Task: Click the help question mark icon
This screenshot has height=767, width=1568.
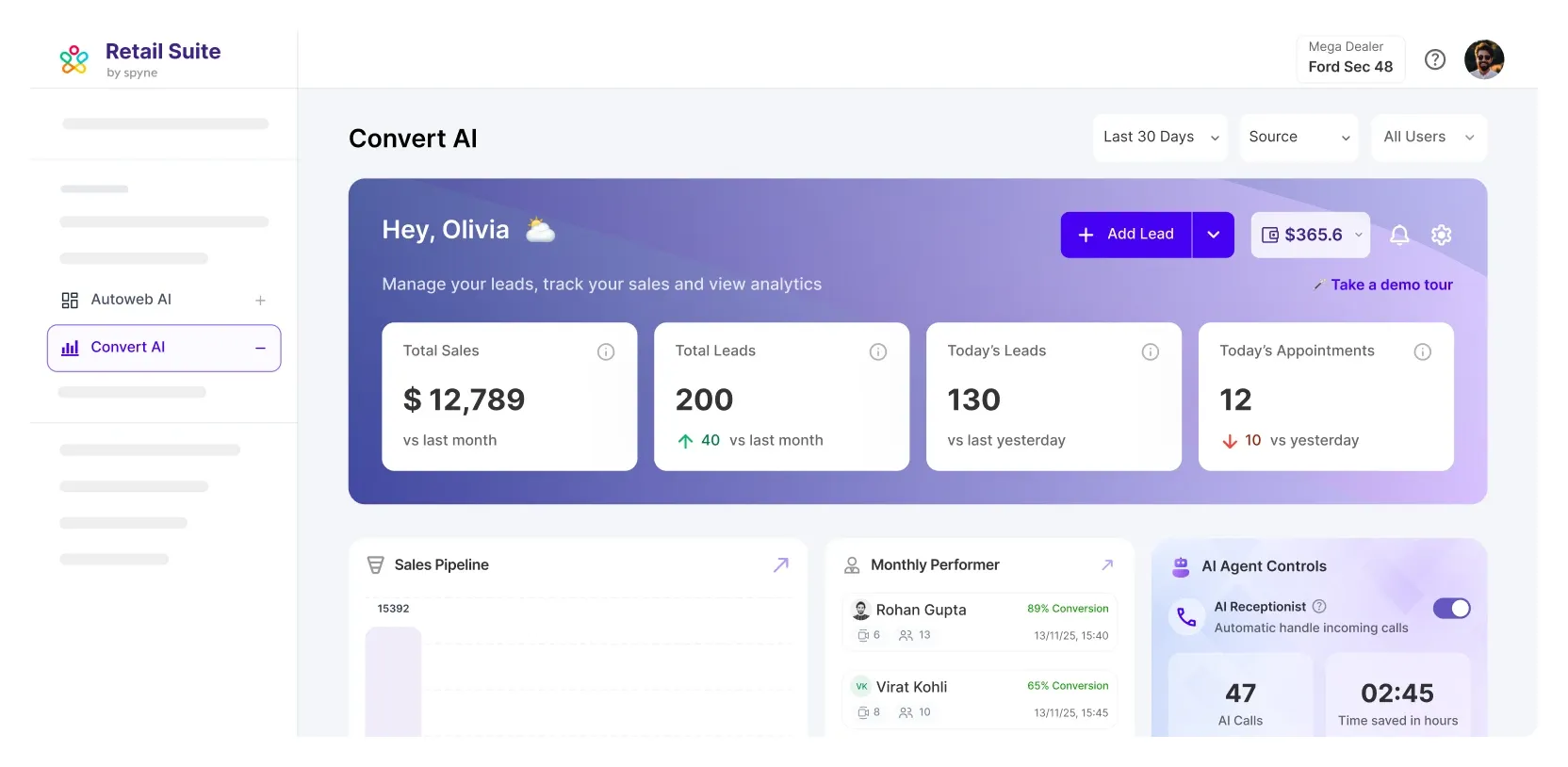Action: click(1434, 59)
